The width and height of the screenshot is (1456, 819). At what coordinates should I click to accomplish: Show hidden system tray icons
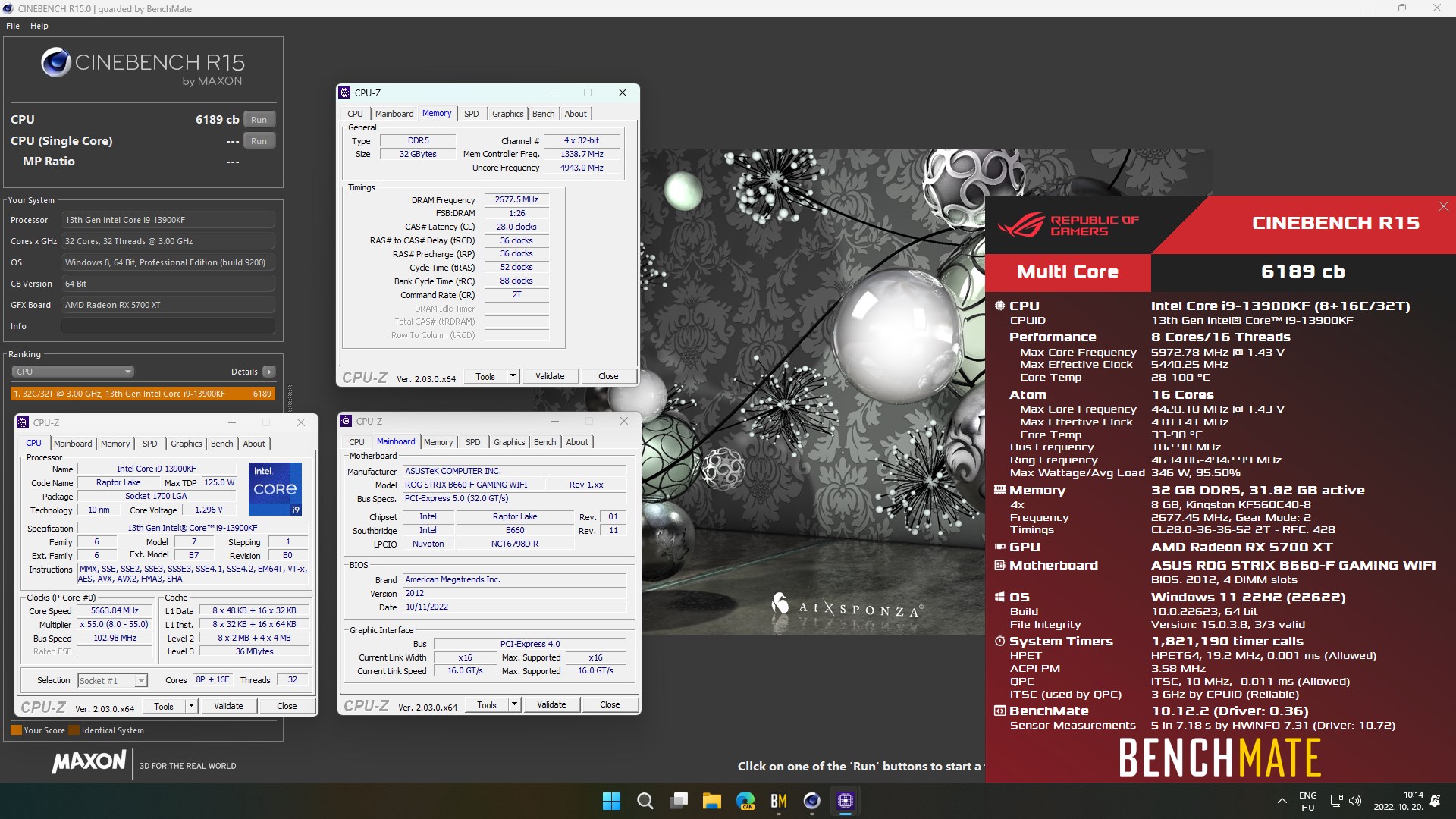1282,801
